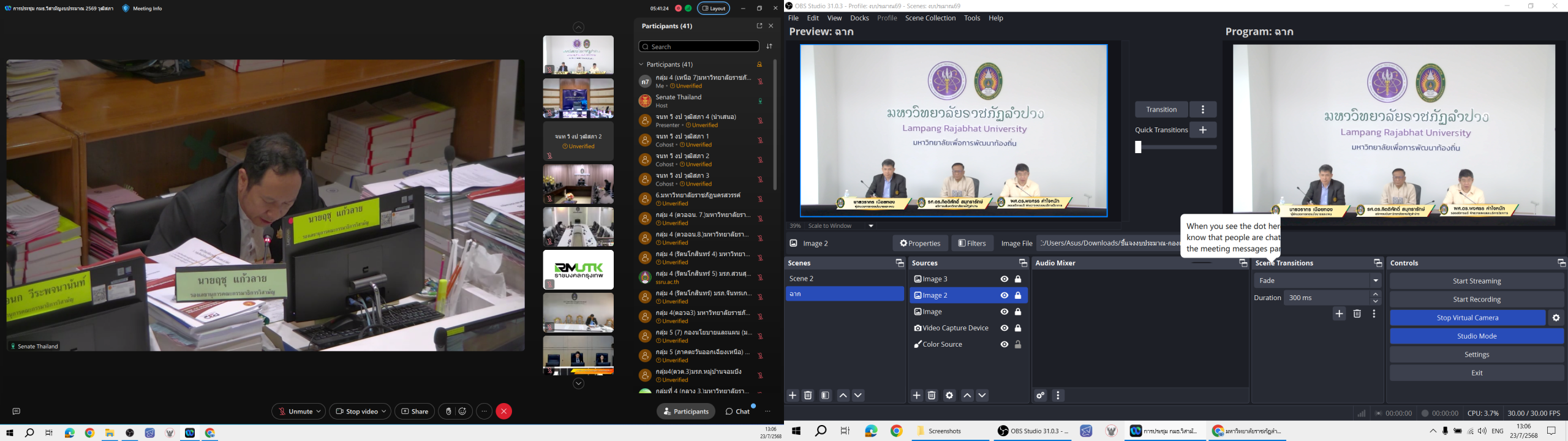
Task: Move source up in Sources panel
Action: [x=967, y=396]
